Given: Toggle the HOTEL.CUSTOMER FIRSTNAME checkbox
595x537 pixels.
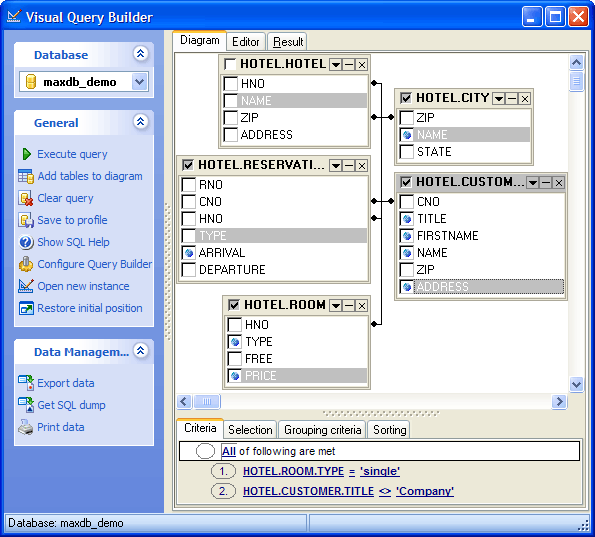Looking at the screenshot, I should pyautogui.click(x=407, y=236).
